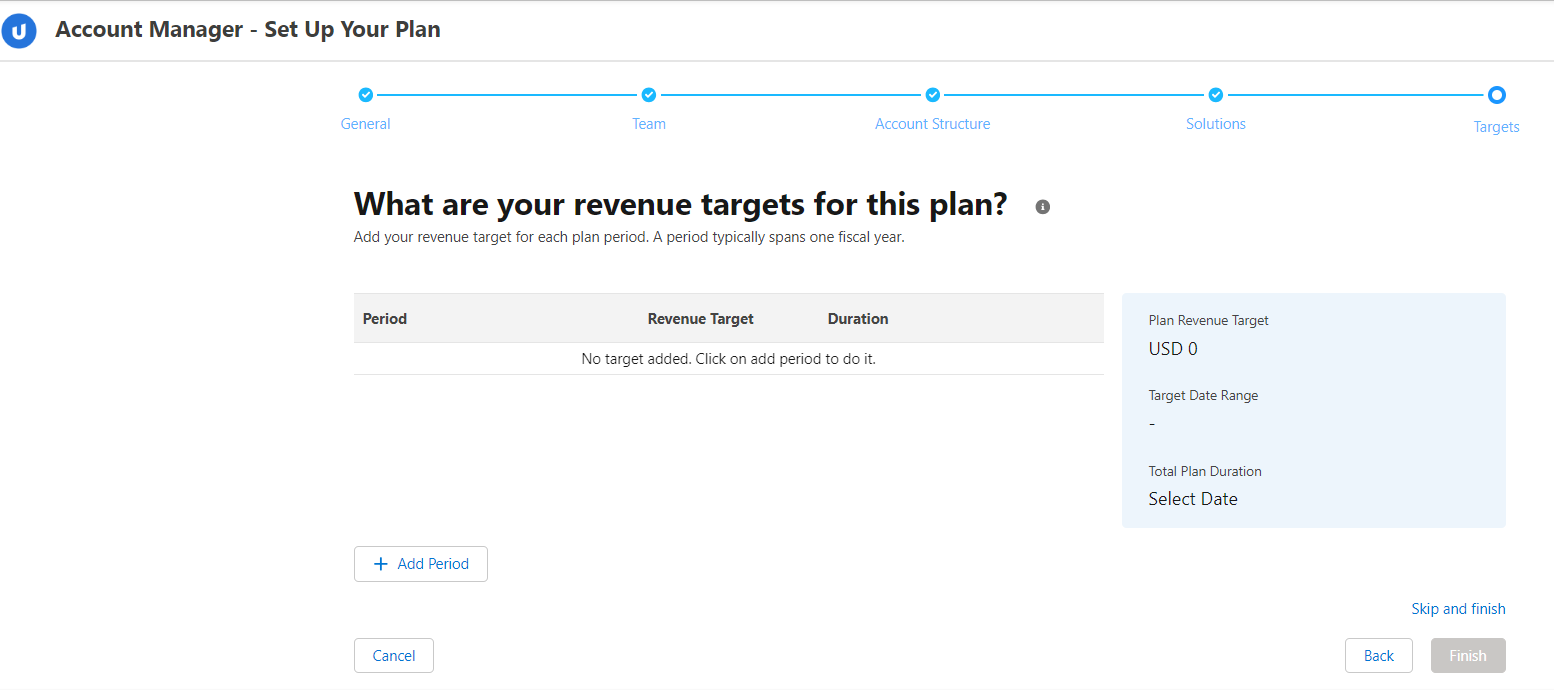This screenshot has height=690, width=1554.
Task: Cancel the plan setup
Action: [394, 656]
